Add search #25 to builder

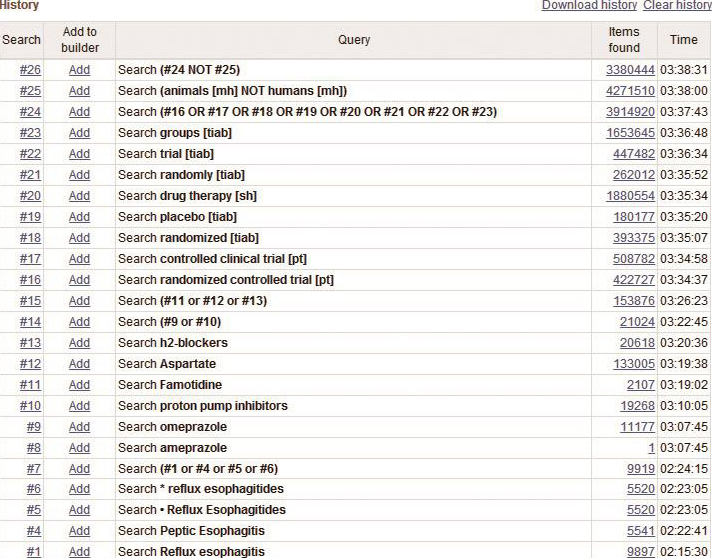click(x=79, y=91)
